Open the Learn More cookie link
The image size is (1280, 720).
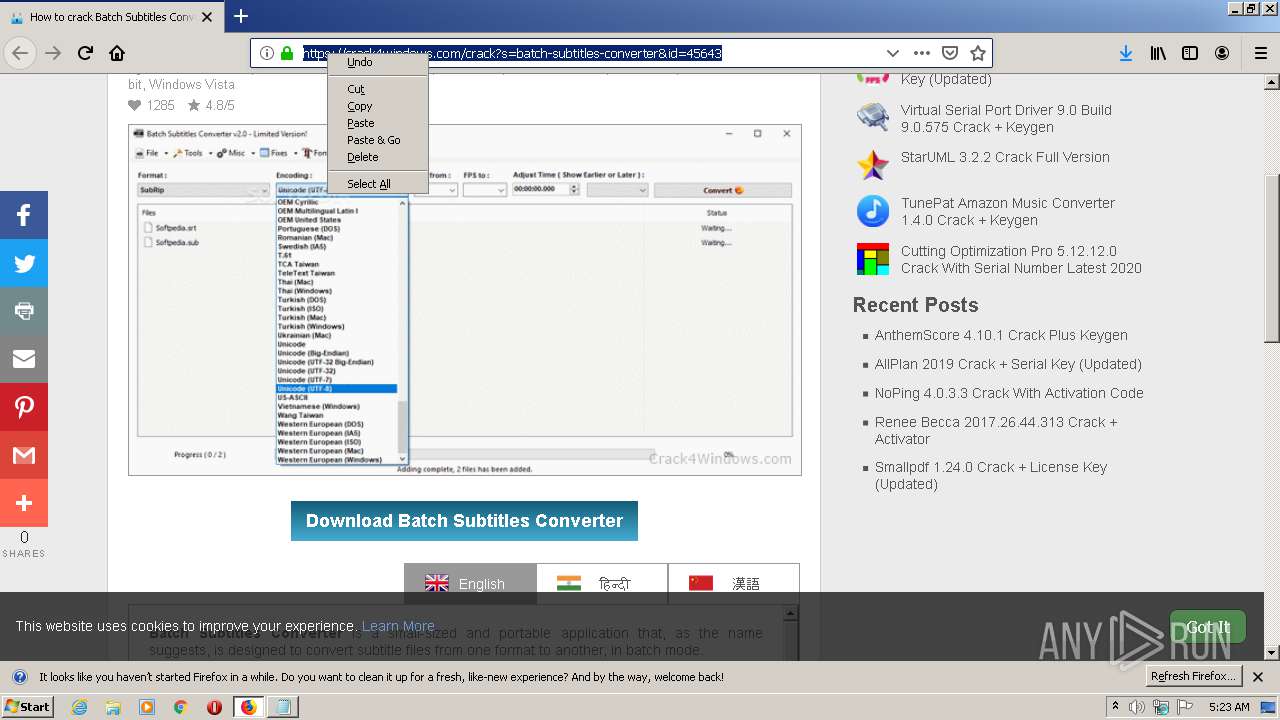(x=398, y=626)
